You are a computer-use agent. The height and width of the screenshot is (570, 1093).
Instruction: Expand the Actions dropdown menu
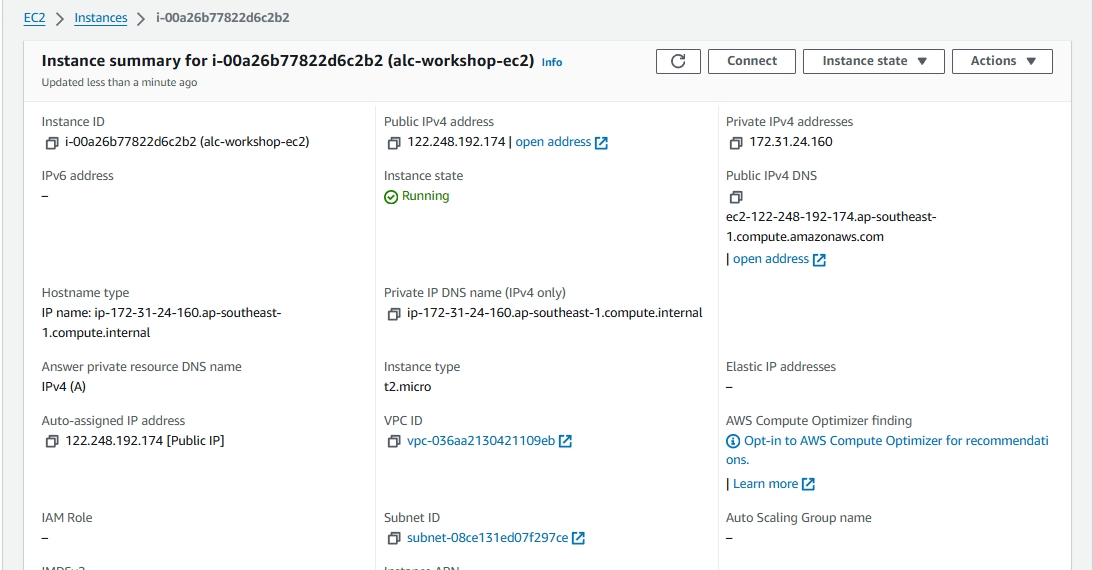click(x=1001, y=61)
